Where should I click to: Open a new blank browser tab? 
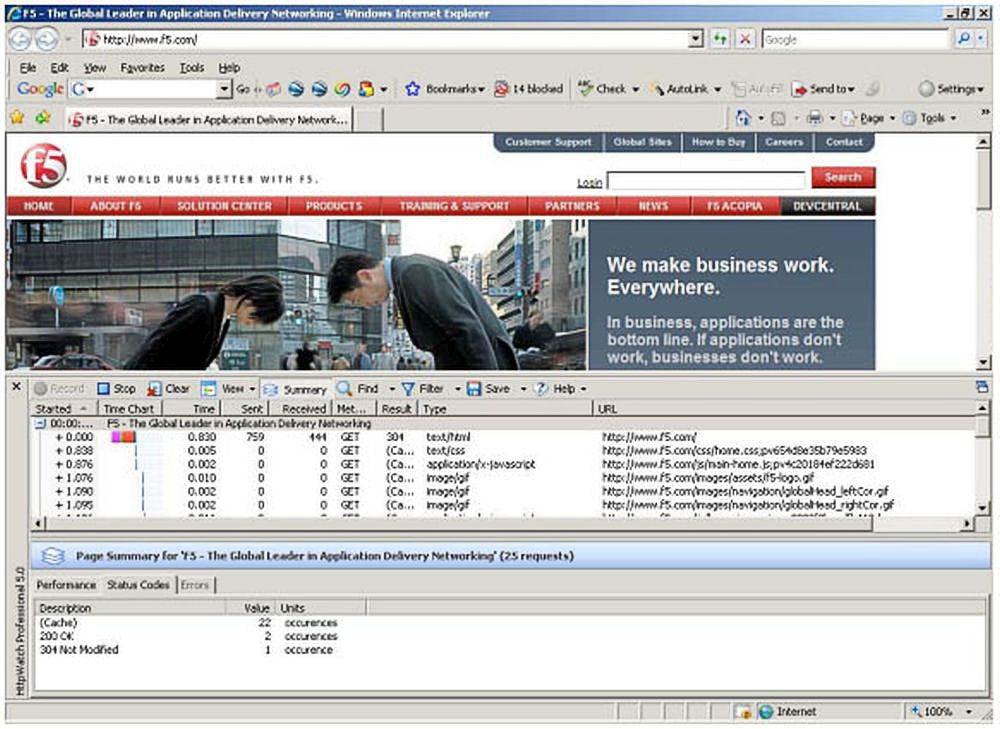368,119
